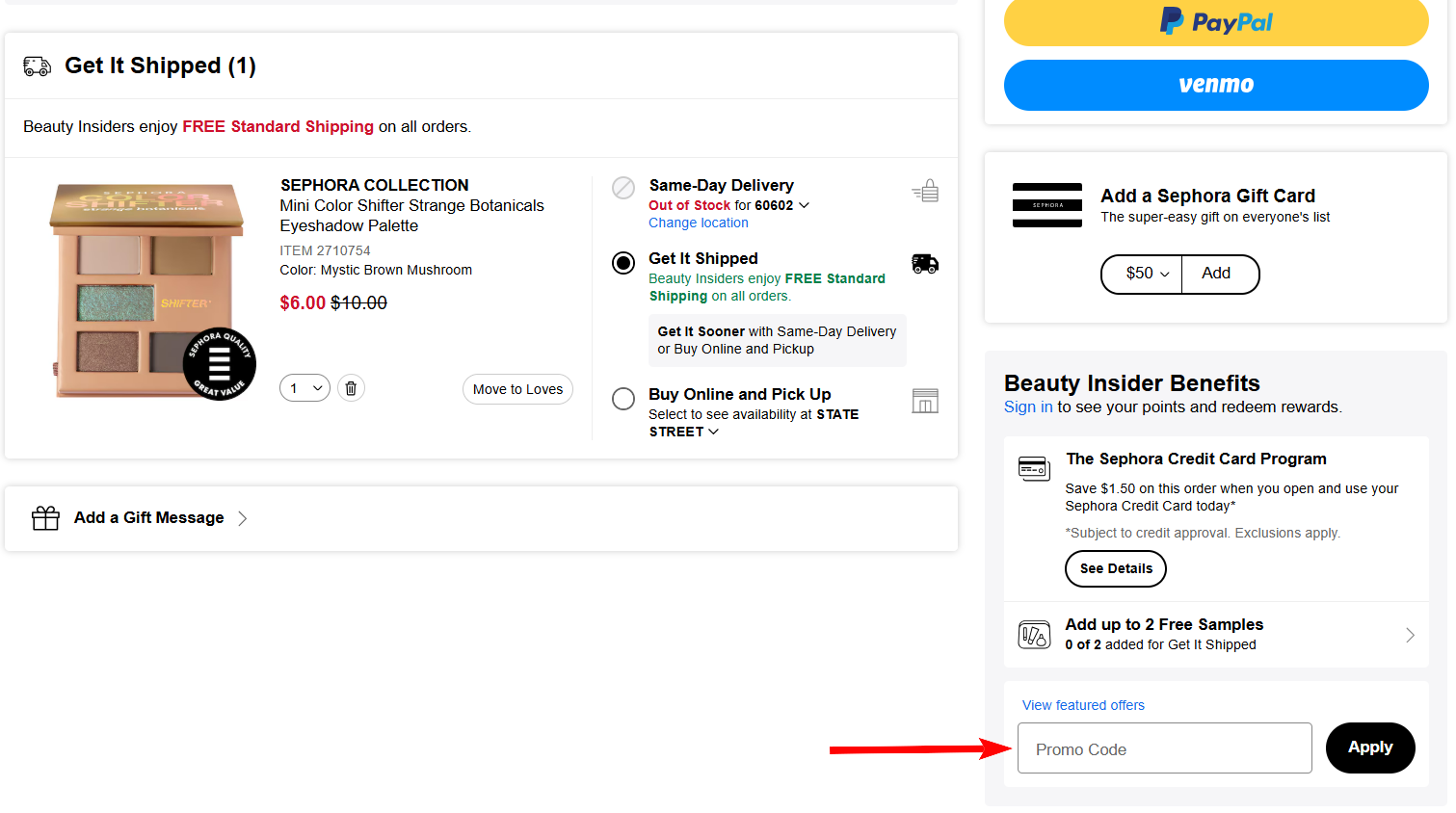
Task: Click the trash icon to remove item
Action: point(351,388)
